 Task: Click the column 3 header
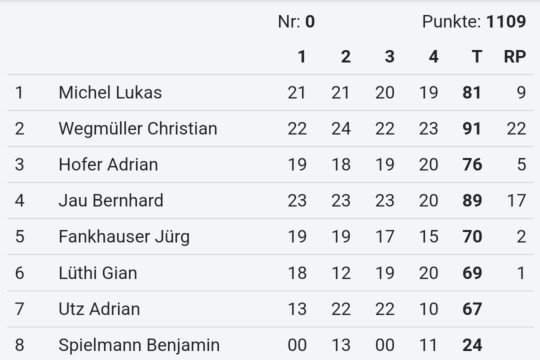(x=390, y=56)
